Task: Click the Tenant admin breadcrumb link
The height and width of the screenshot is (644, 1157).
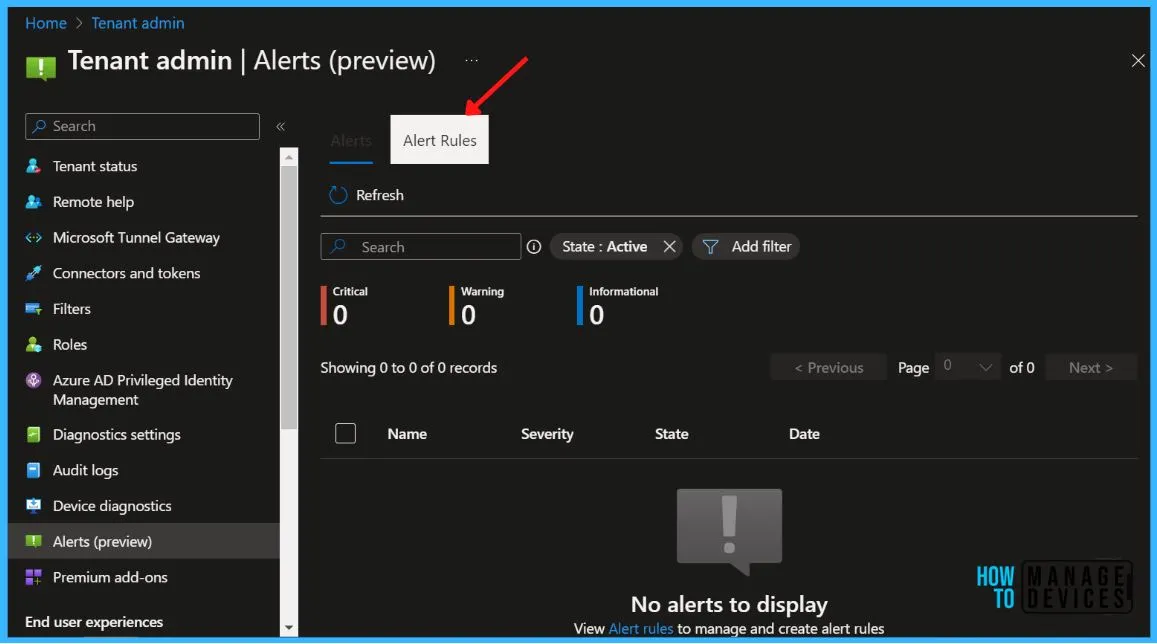Action: [138, 23]
